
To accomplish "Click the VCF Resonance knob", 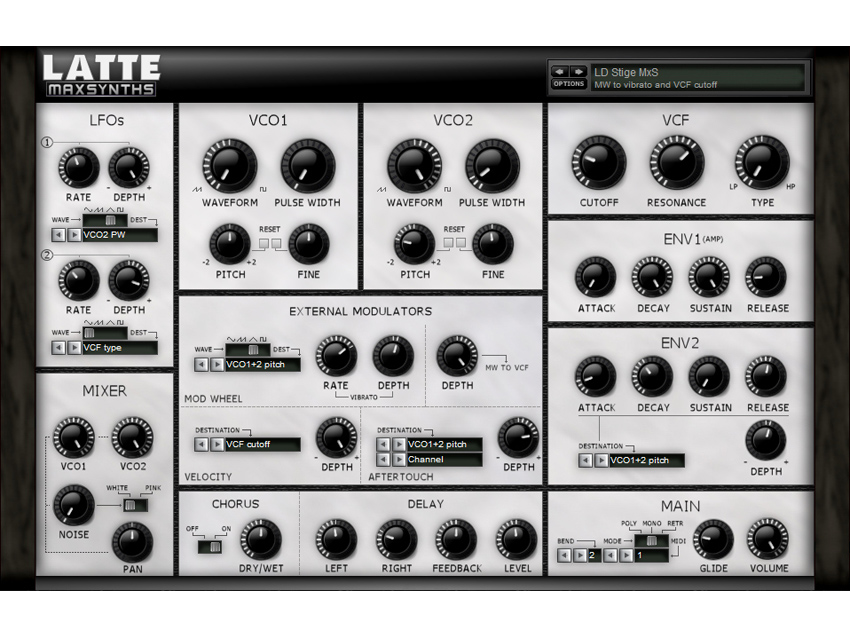I will click(677, 163).
